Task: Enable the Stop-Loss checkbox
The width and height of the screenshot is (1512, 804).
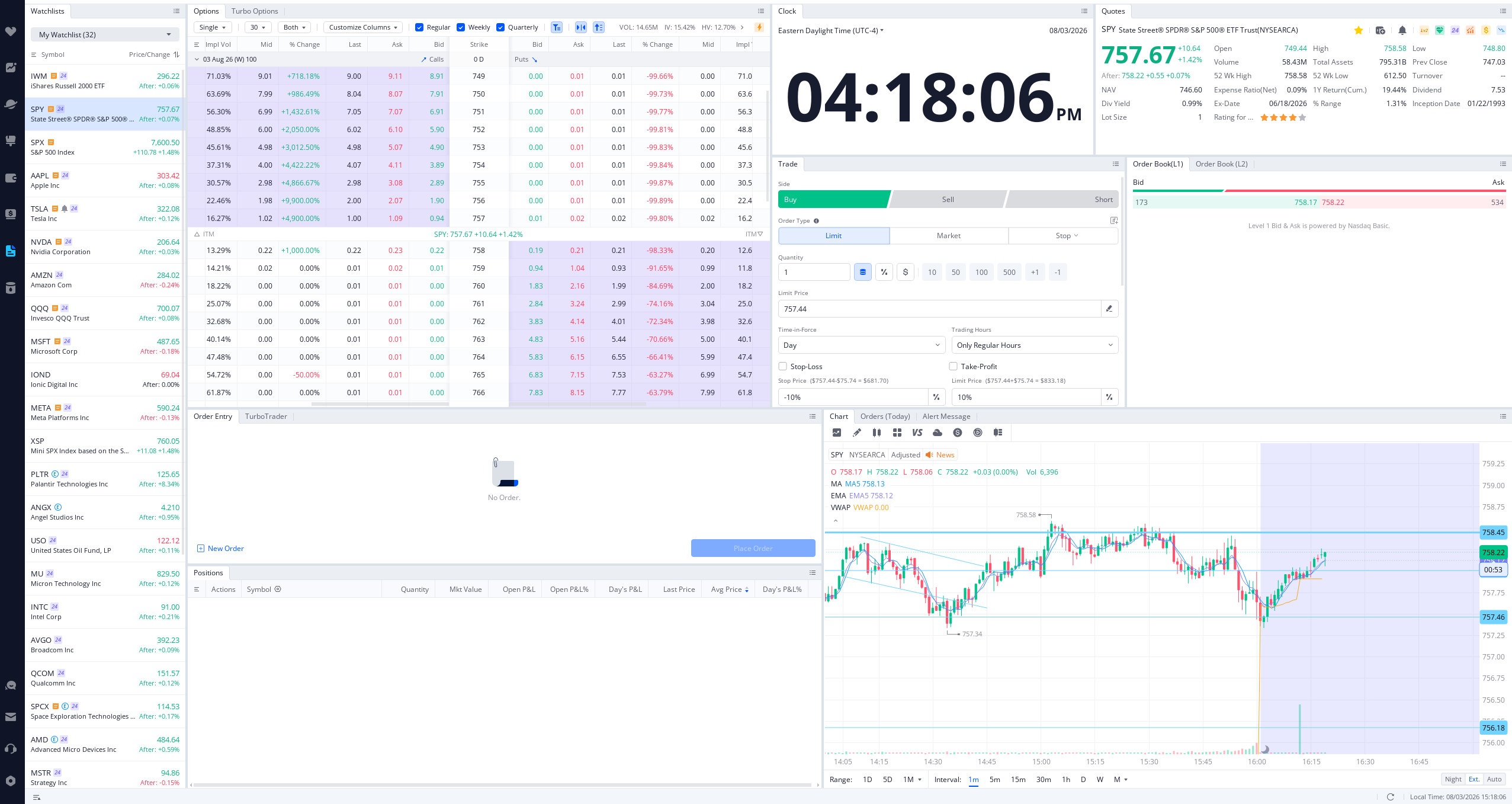Action: [782, 366]
